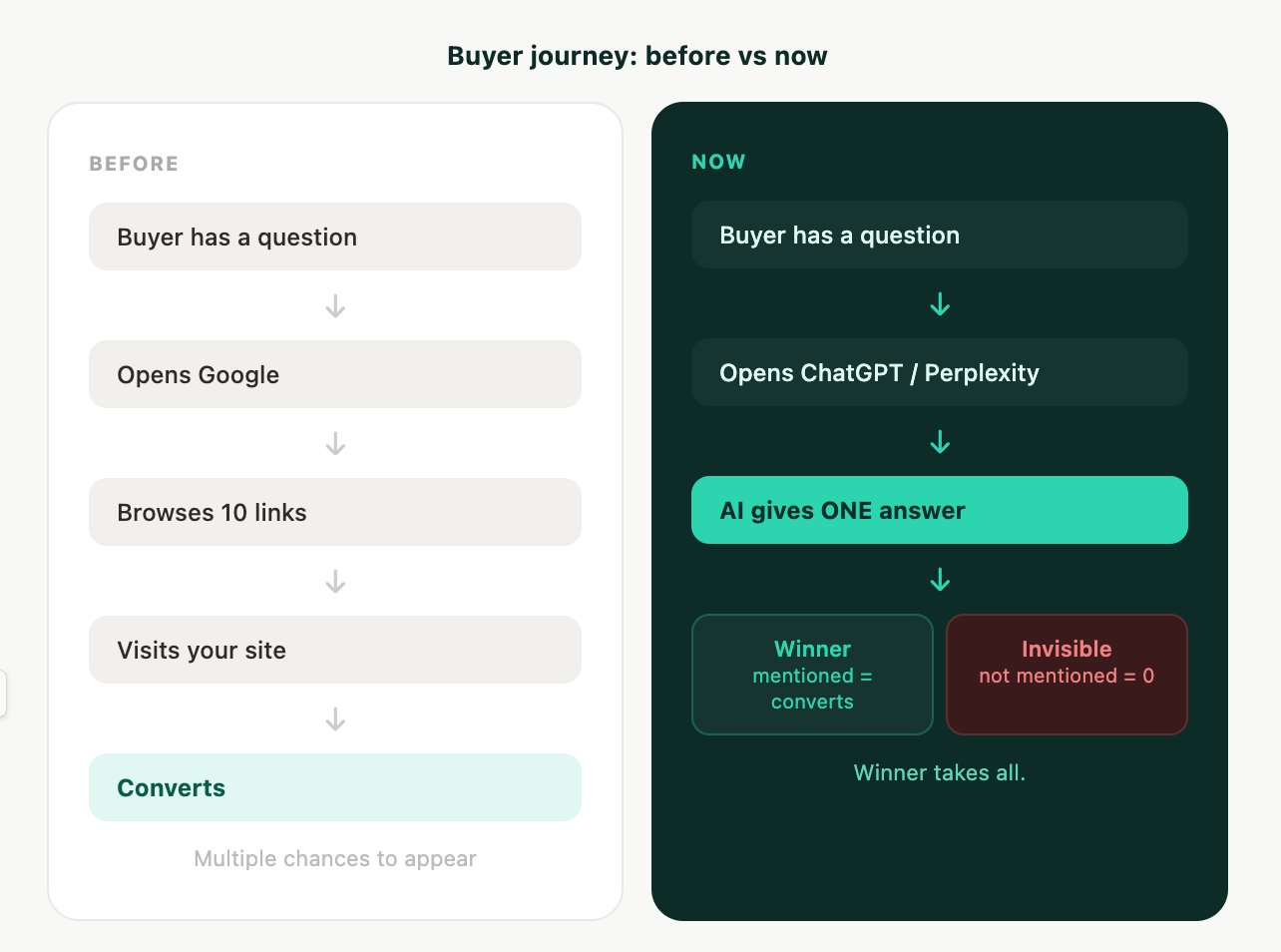Click the green arrow below "AI gives ONE answer"
Viewport: 1281px width, 952px height.
[x=939, y=580]
